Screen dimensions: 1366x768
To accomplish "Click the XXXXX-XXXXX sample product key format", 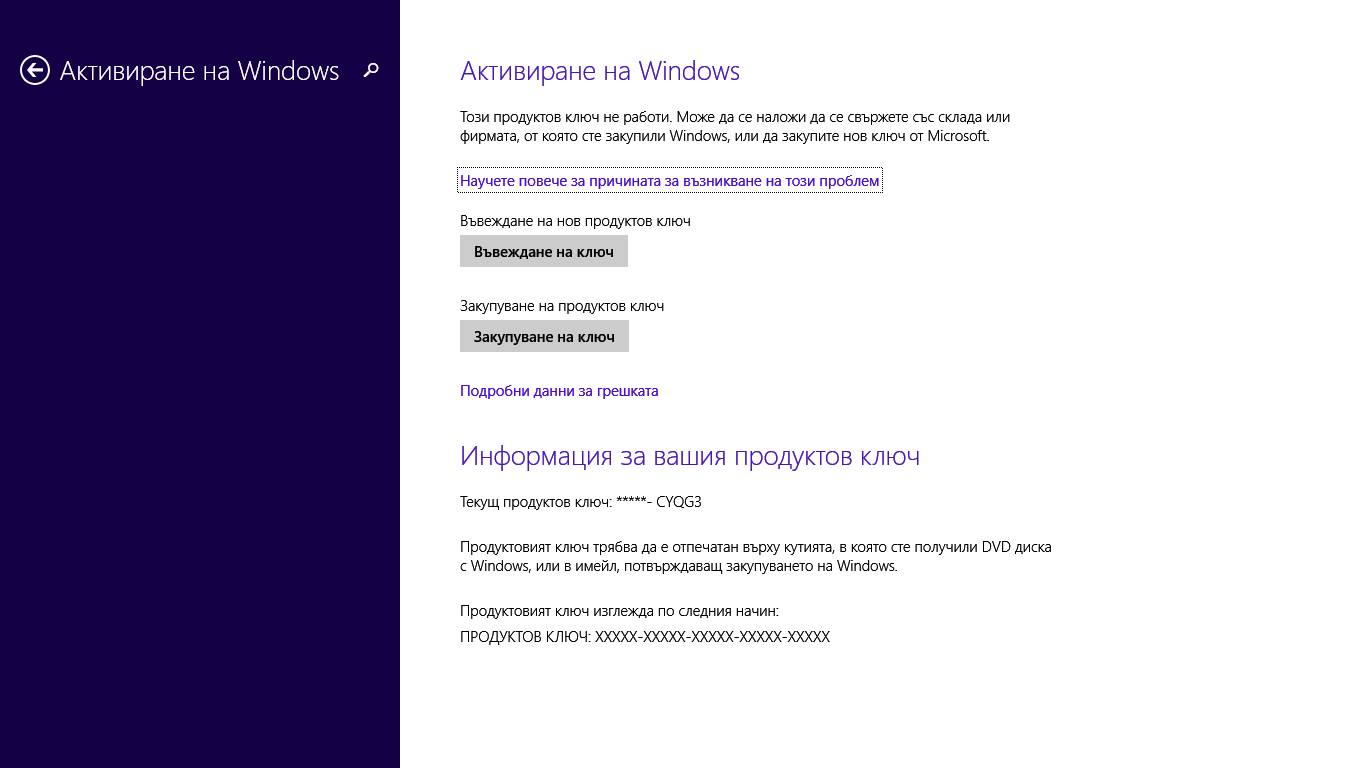I will pyautogui.click(x=712, y=636).
